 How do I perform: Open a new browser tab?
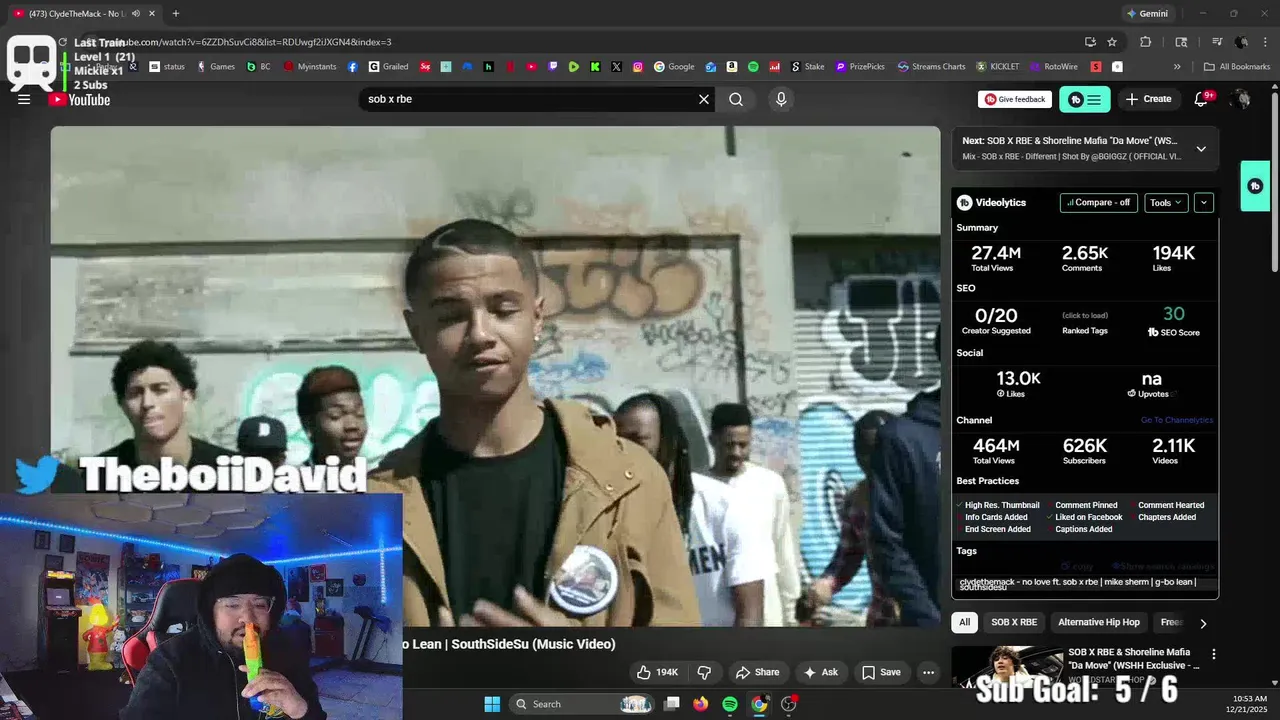pyautogui.click(x=175, y=13)
